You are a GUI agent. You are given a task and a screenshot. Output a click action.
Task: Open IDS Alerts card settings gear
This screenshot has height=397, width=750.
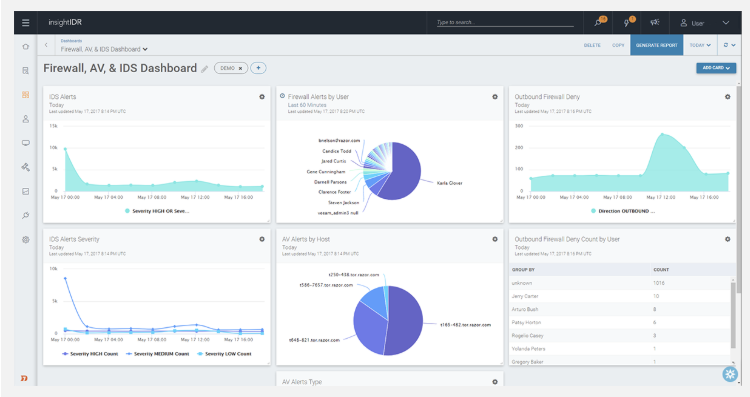(x=262, y=97)
